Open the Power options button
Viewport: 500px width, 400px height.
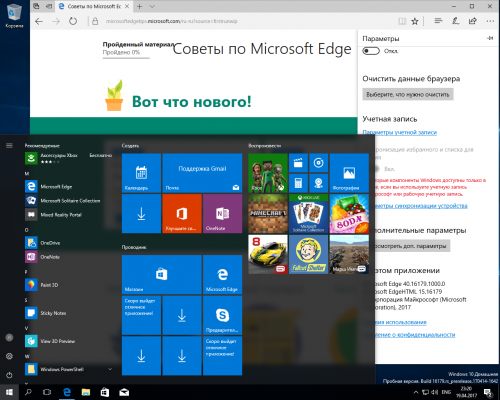[x=9, y=375]
